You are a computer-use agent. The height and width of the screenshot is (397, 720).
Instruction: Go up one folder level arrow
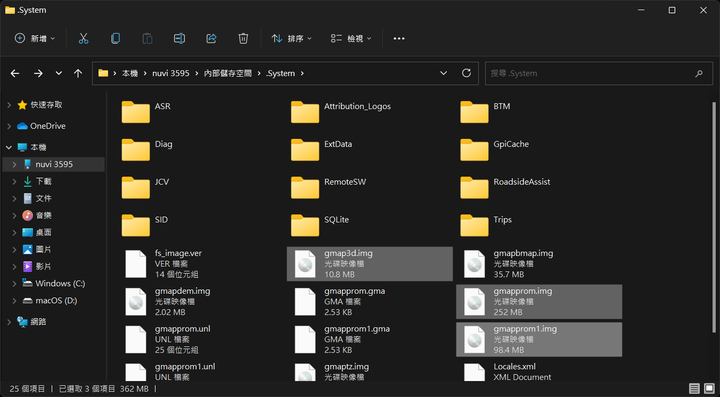(x=78, y=73)
